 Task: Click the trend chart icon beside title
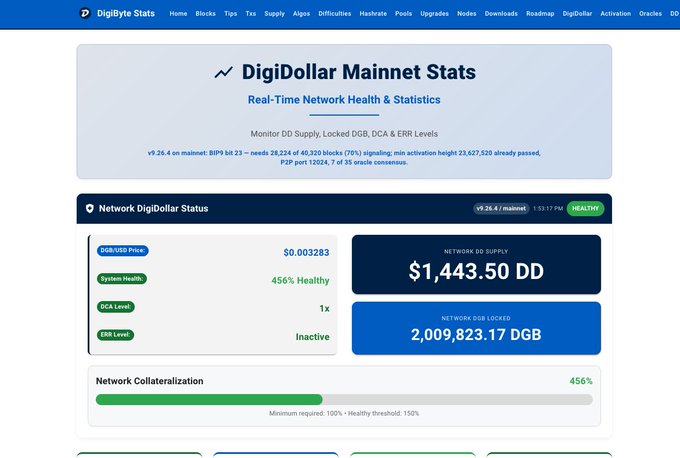coord(224,72)
